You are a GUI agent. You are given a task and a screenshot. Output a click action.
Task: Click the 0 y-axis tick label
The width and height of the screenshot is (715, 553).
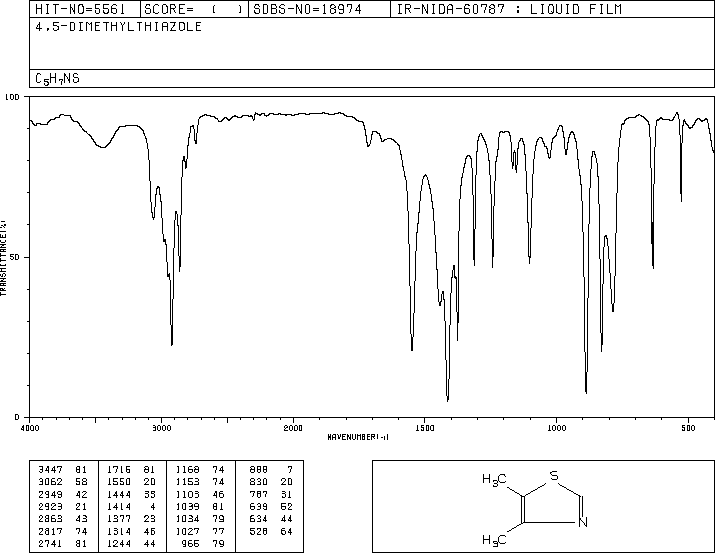click(x=17, y=417)
